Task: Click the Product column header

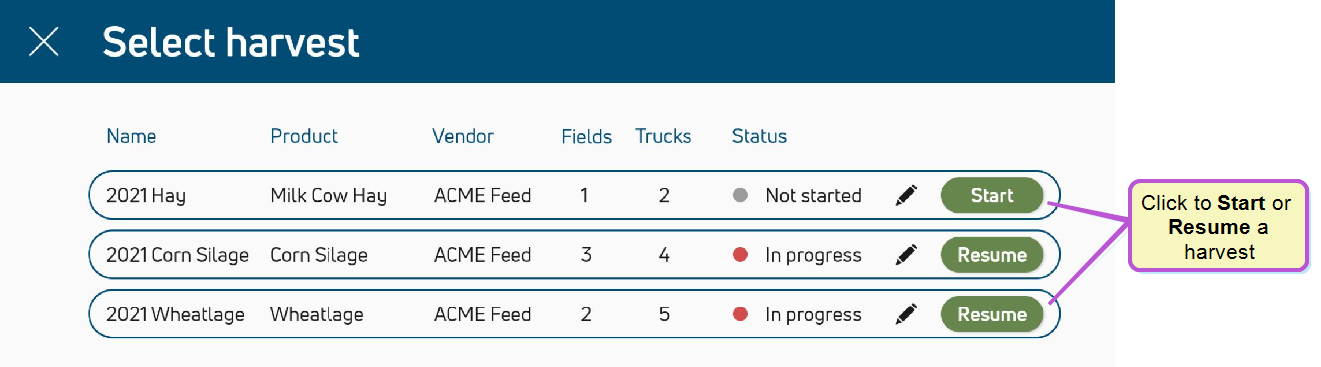Action: point(304,136)
